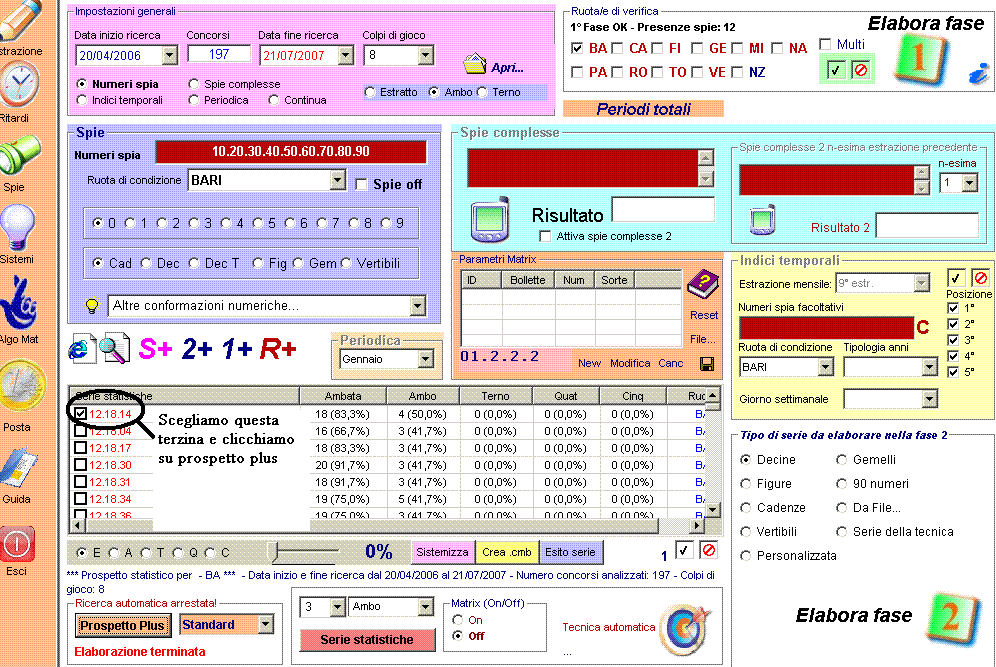Open the Data inizio ricerca dropdown
Screen dimensions: 996x667
(170, 56)
